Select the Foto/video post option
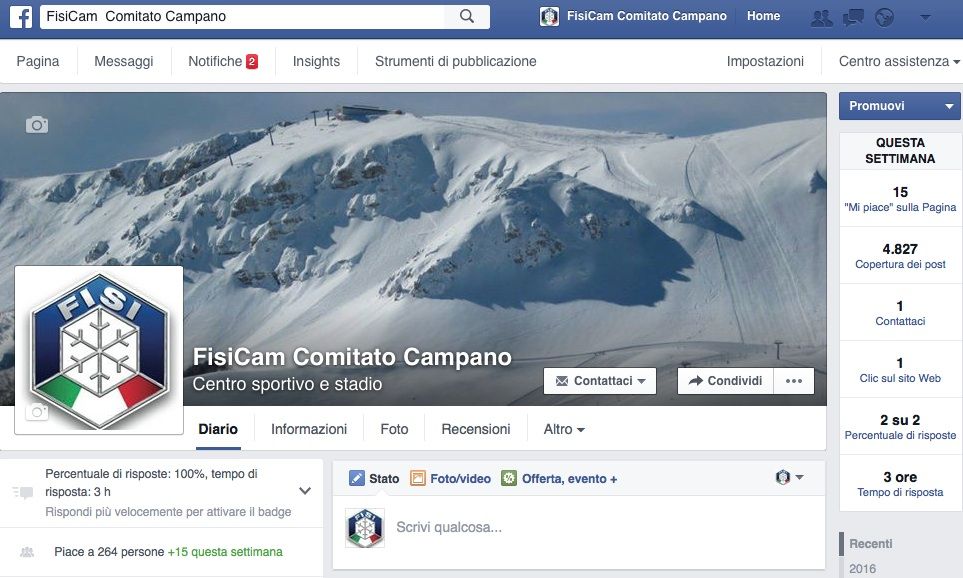 coord(451,478)
